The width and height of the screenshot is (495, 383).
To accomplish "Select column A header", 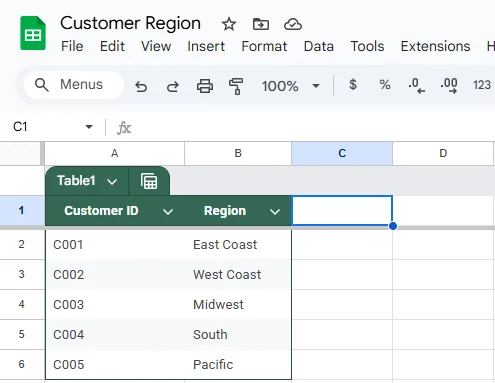I will click(114, 153).
